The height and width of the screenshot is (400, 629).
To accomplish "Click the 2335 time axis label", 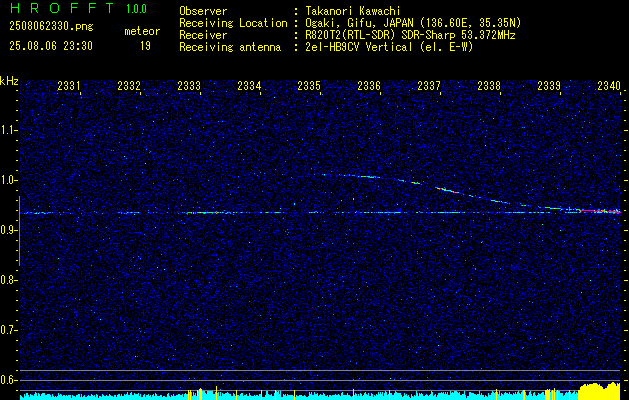I will (x=308, y=85).
